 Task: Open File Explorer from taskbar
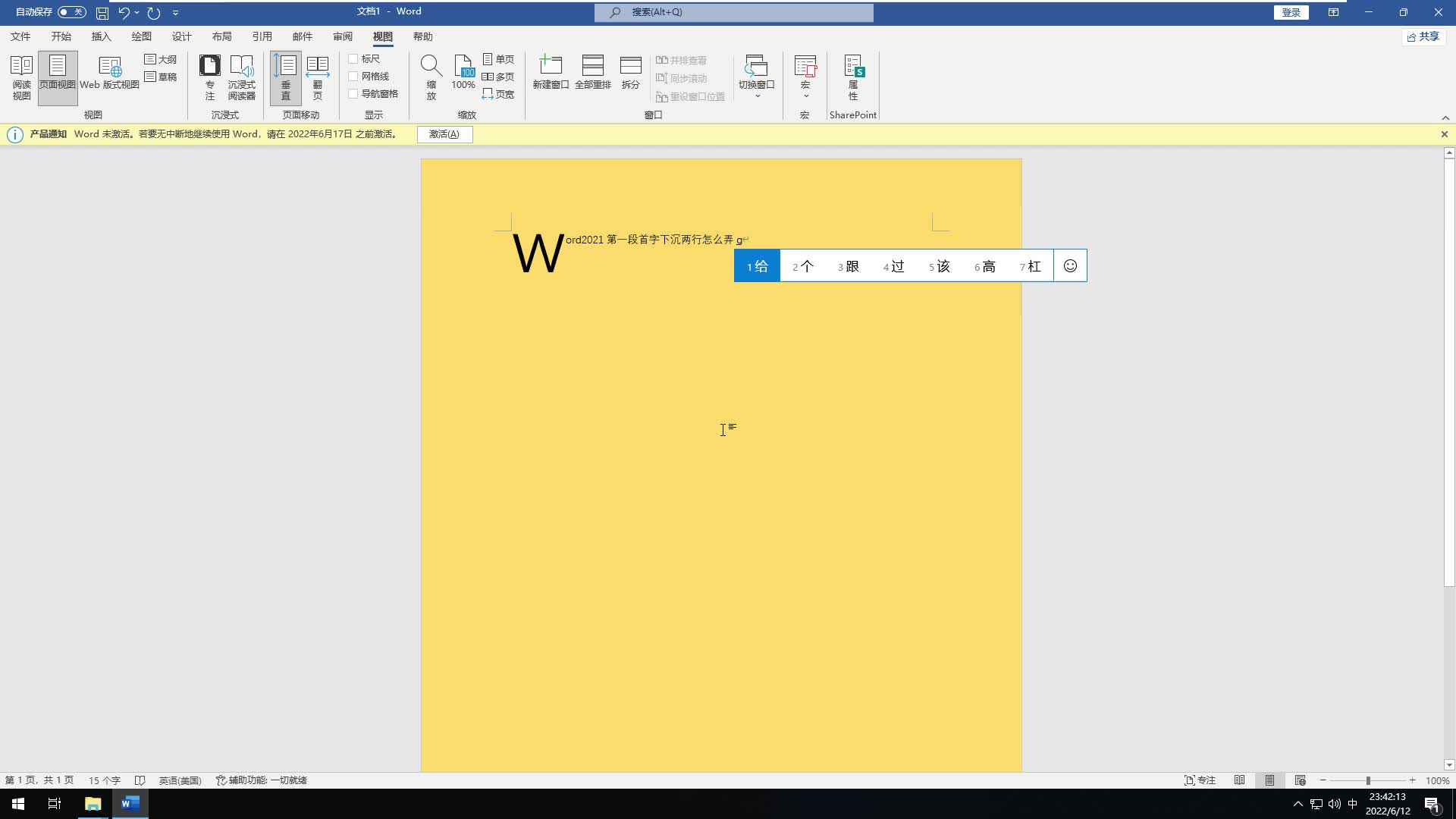pyautogui.click(x=93, y=804)
